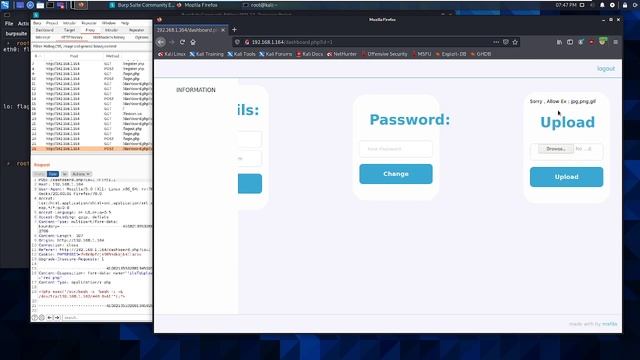Click the Firefox forward arrow

pyautogui.click(x=172, y=42)
